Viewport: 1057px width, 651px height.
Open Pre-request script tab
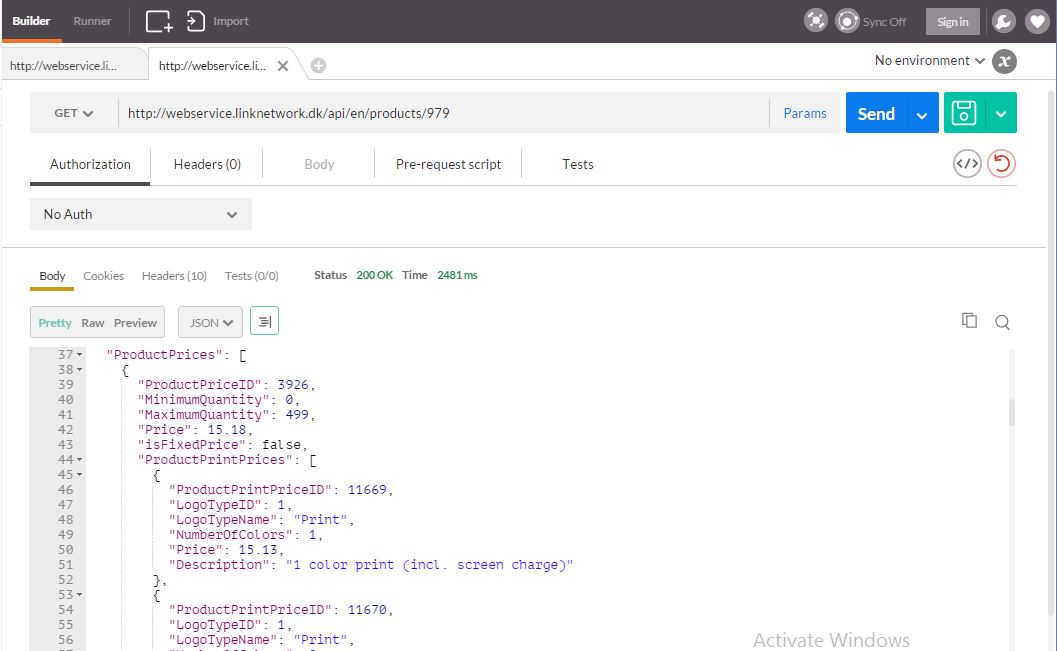[448, 164]
